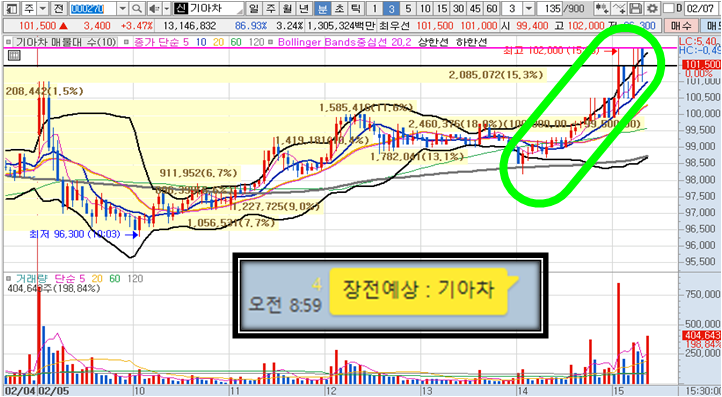Select the 초 second chart tab
Viewport: 722px width, 397px height.
[x=339, y=8]
